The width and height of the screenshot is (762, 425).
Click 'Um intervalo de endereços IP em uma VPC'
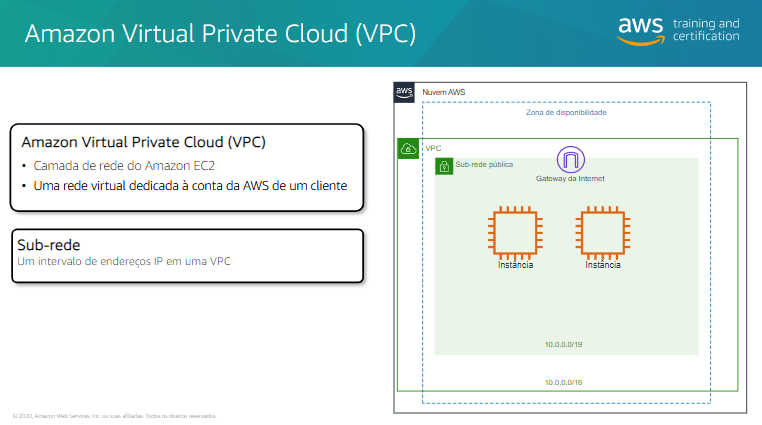pos(124,261)
